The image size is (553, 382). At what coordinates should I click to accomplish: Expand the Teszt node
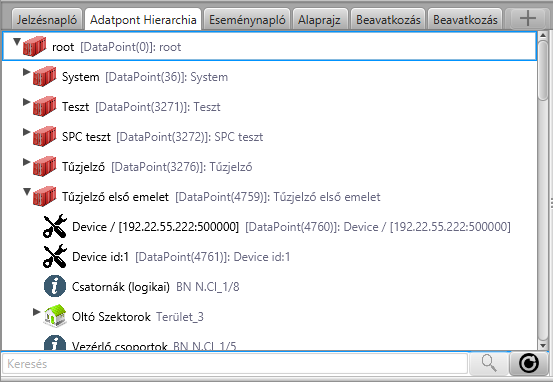(26, 102)
